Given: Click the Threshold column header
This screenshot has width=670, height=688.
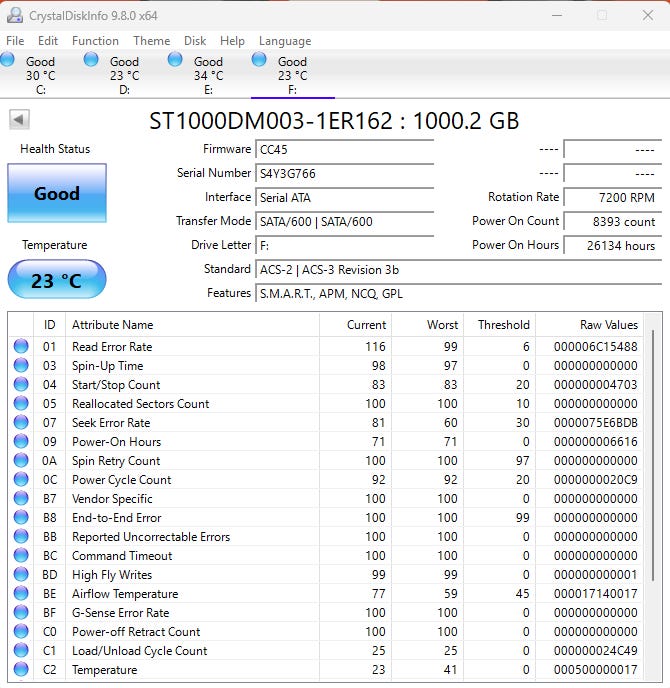Looking at the screenshot, I should tap(500, 325).
